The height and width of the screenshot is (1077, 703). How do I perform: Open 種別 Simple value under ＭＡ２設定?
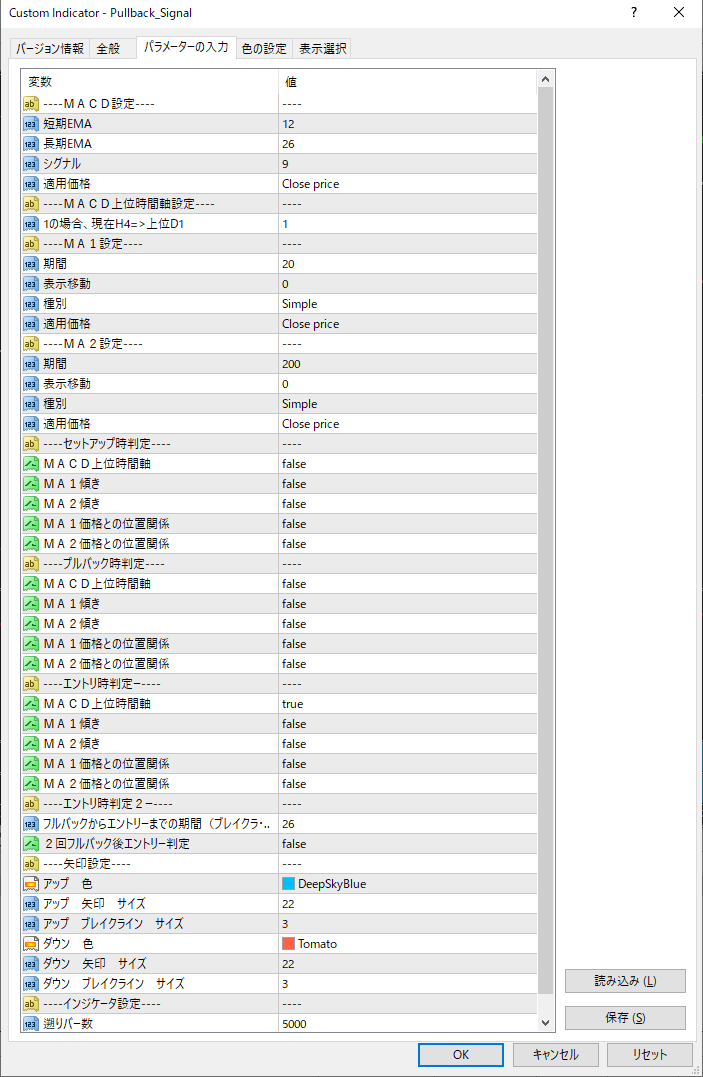point(408,404)
